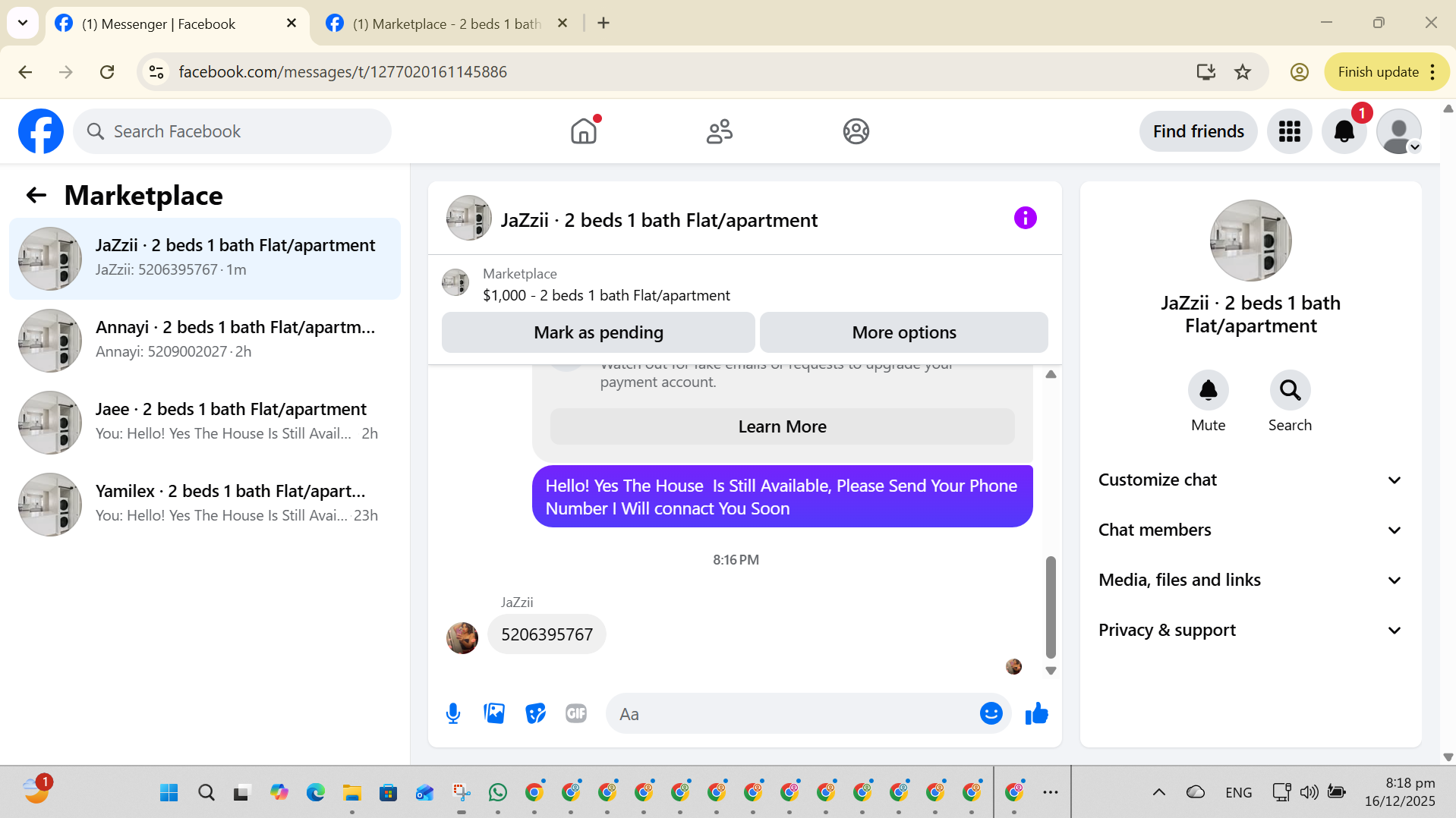1456x818 pixels.
Task: Open the account profile avatar menu
Action: [x=1398, y=131]
